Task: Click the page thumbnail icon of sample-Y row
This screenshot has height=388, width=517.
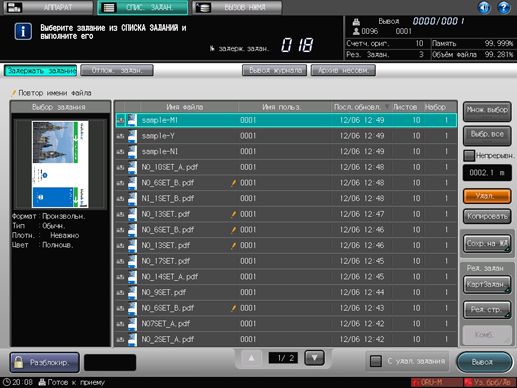Action: 132,136
